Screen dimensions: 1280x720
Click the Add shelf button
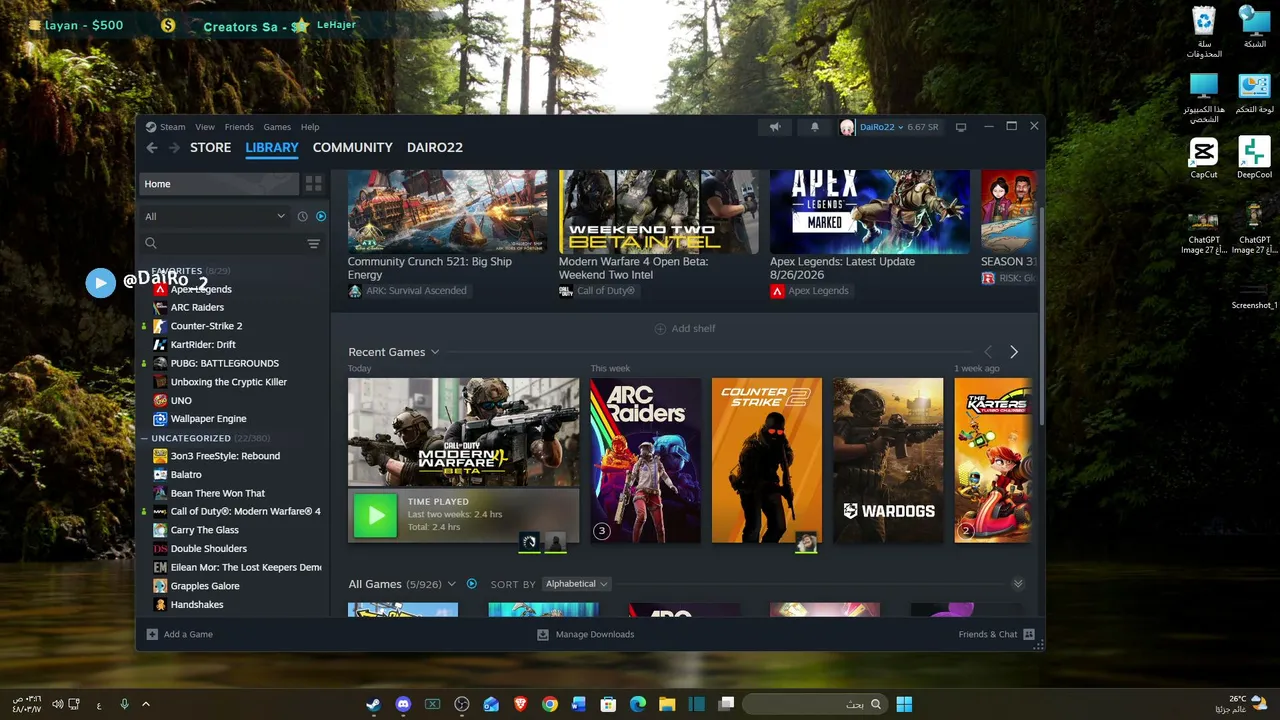point(685,328)
